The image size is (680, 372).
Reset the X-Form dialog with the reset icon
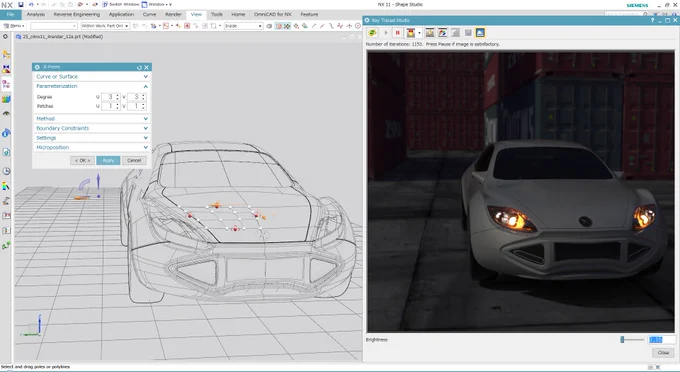[139, 67]
